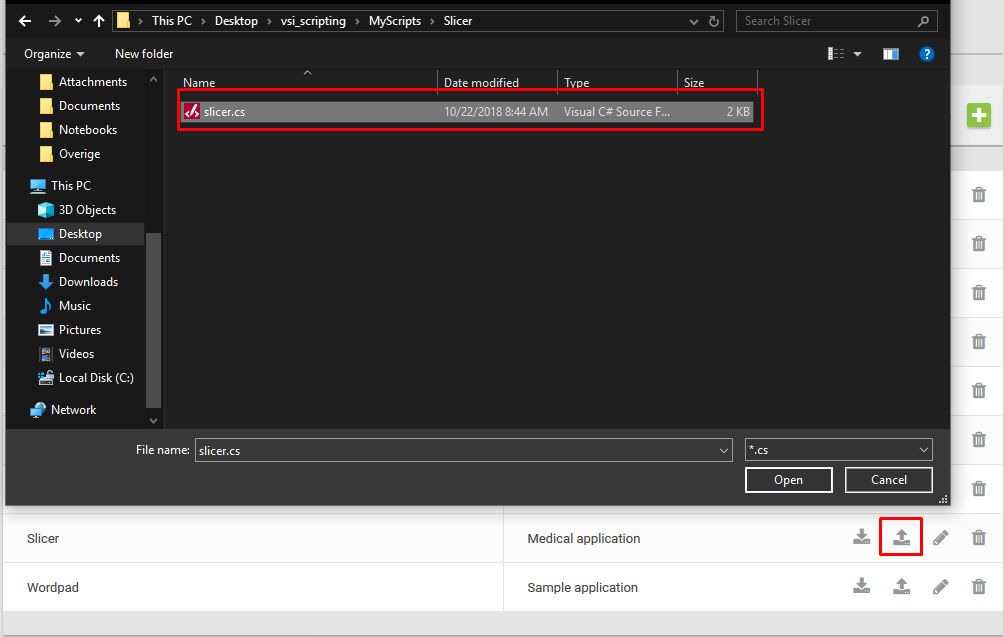The image size is (1004, 637).
Task: Expand the file type filter *.cs dropdown
Action: (923, 450)
